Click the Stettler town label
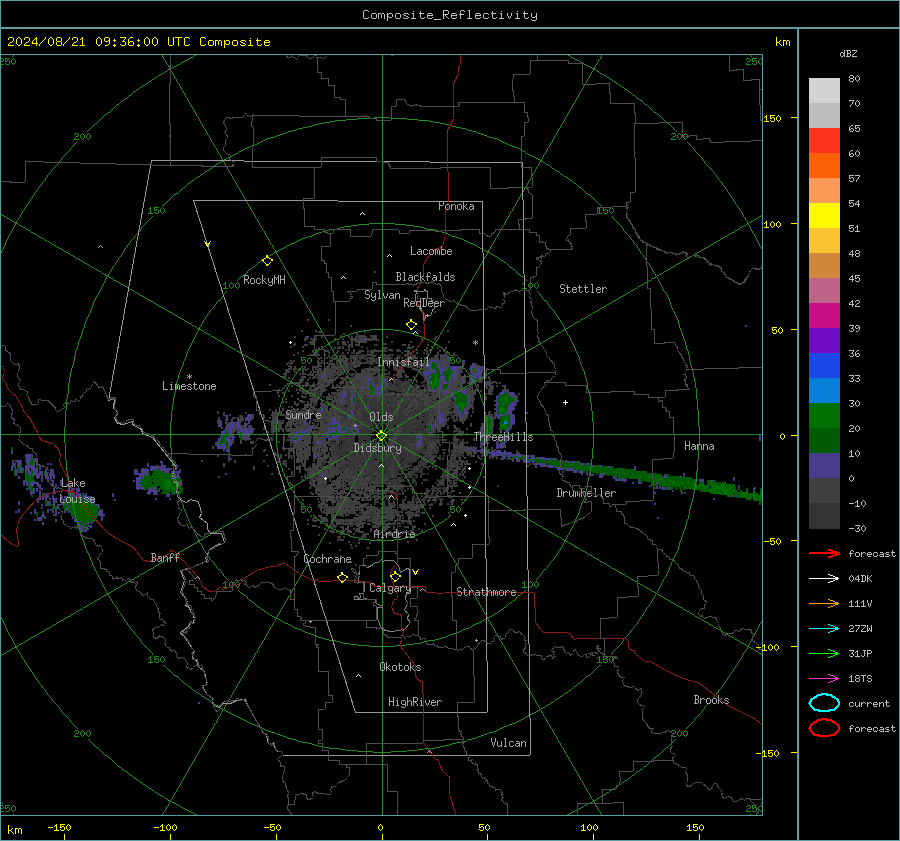The height and width of the screenshot is (841, 900). coord(583,289)
